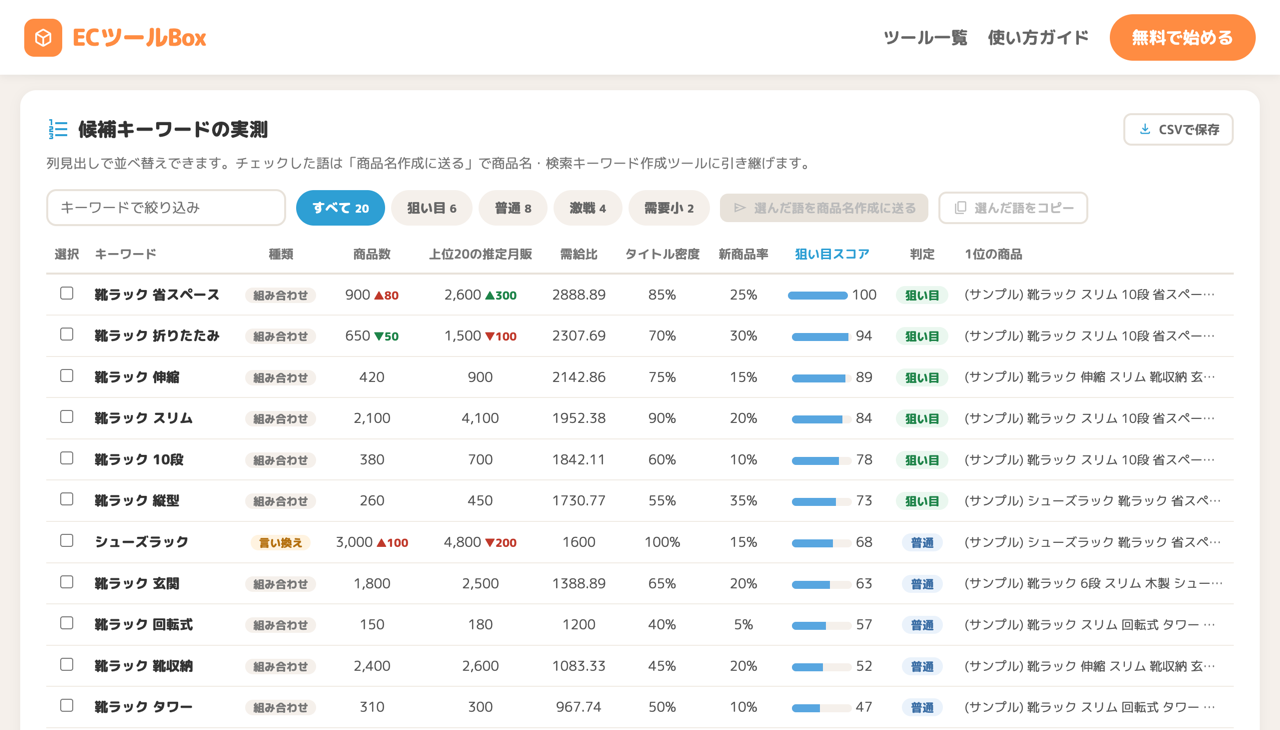Click the score bar showing 47
This screenshot has height=730, width=1280.
[820, 708]
